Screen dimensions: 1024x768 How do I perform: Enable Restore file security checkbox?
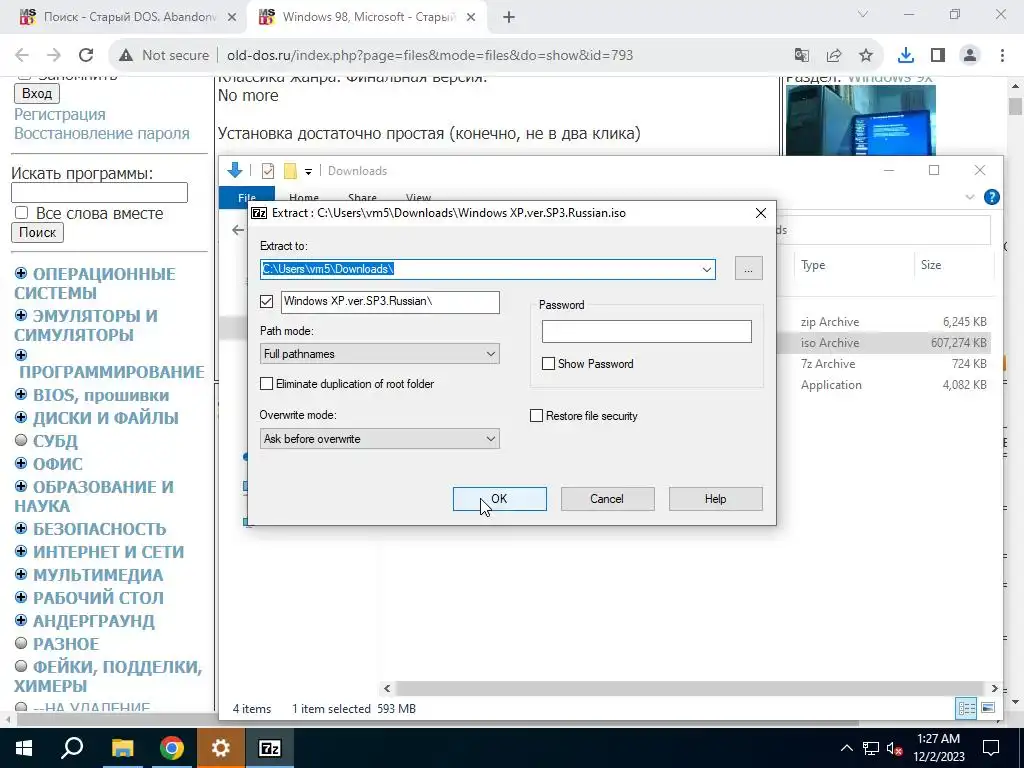(536, 416)
